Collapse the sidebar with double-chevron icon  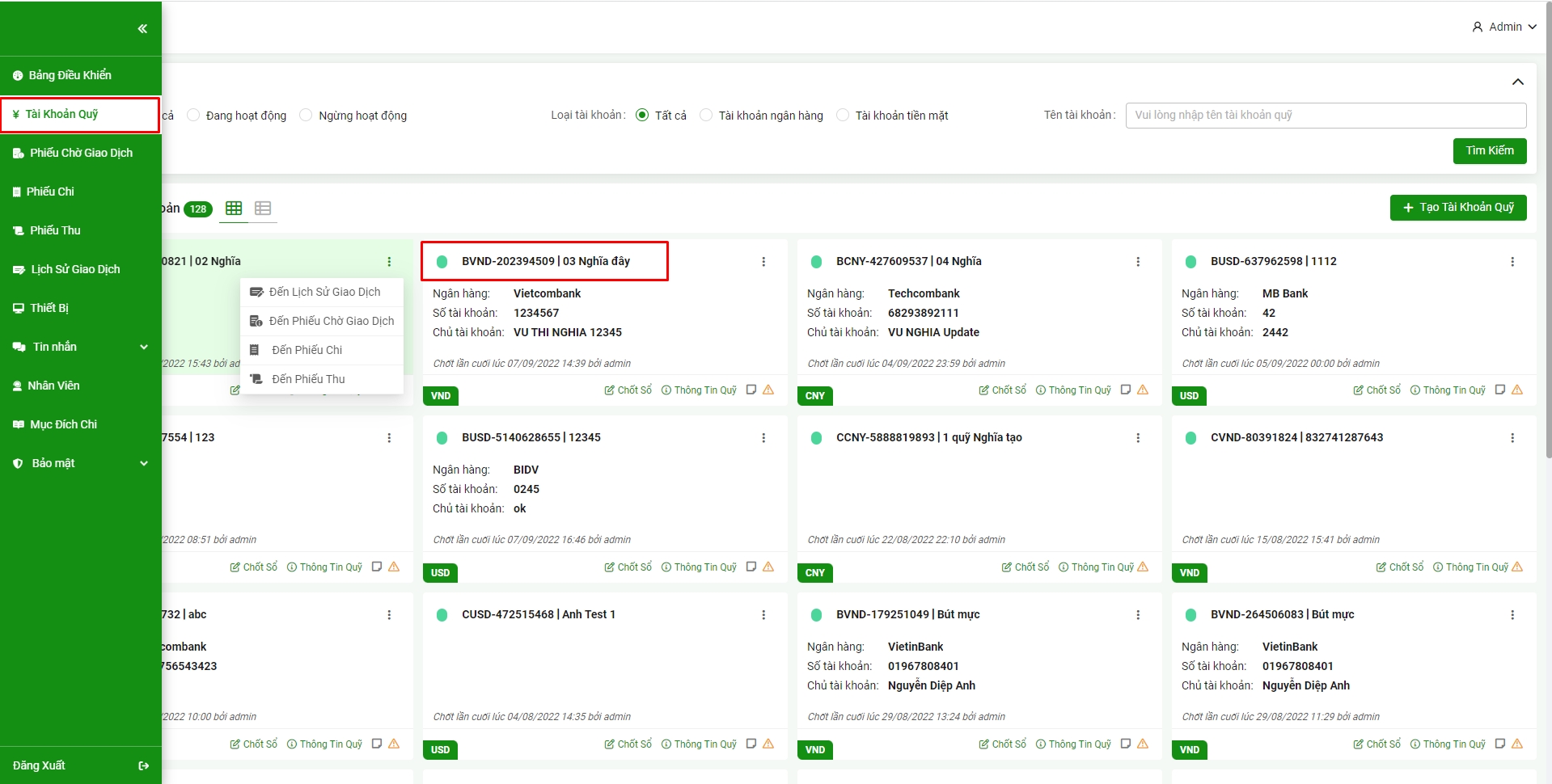[142, 29]
